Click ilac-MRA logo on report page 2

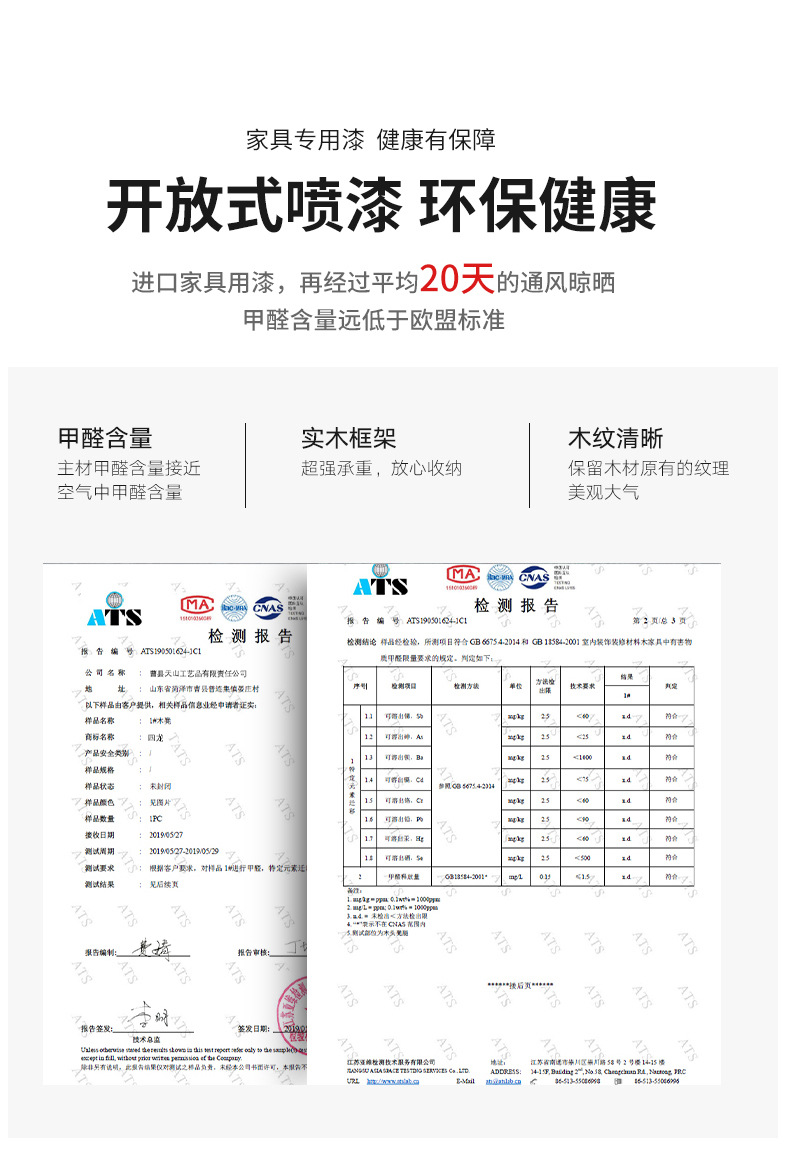coord(500,578)
